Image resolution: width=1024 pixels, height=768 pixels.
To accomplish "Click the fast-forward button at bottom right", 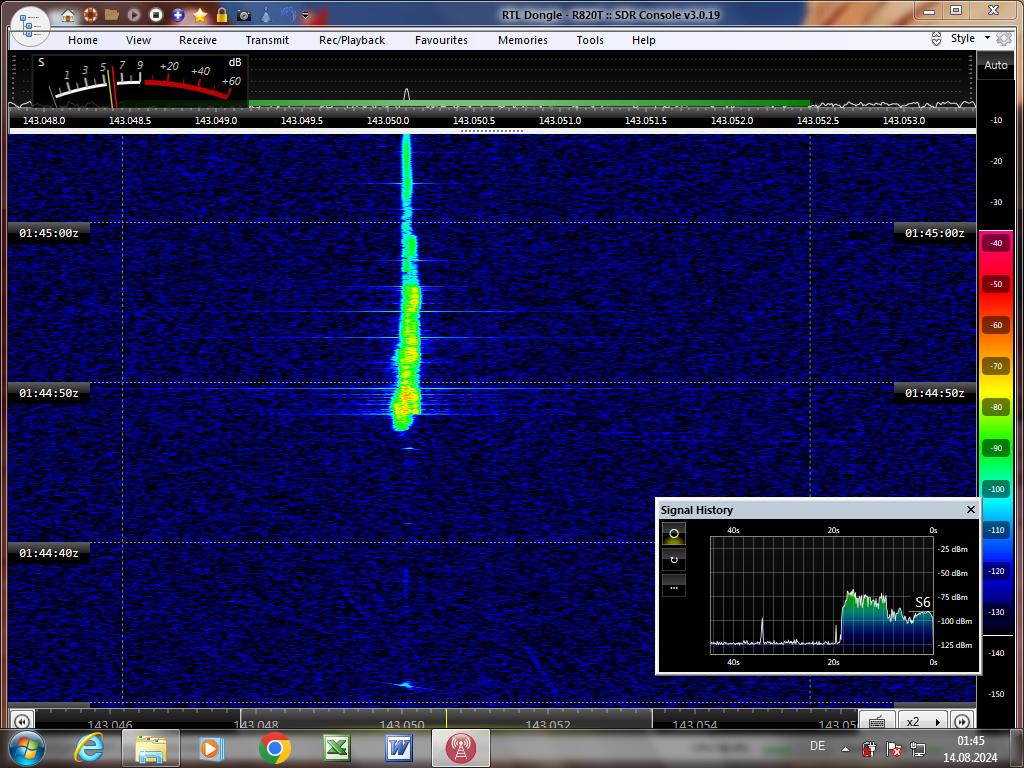I will click(x=962, y=721).
